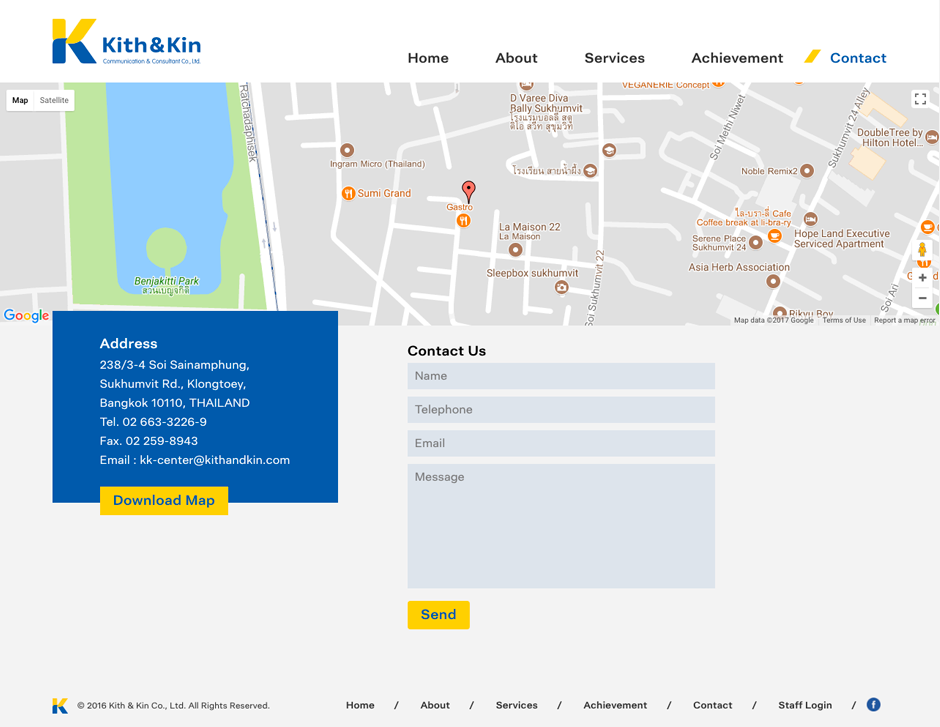Open About link in footer
Viewport: 940px width, 727px height.
click(x=435, y=705)
